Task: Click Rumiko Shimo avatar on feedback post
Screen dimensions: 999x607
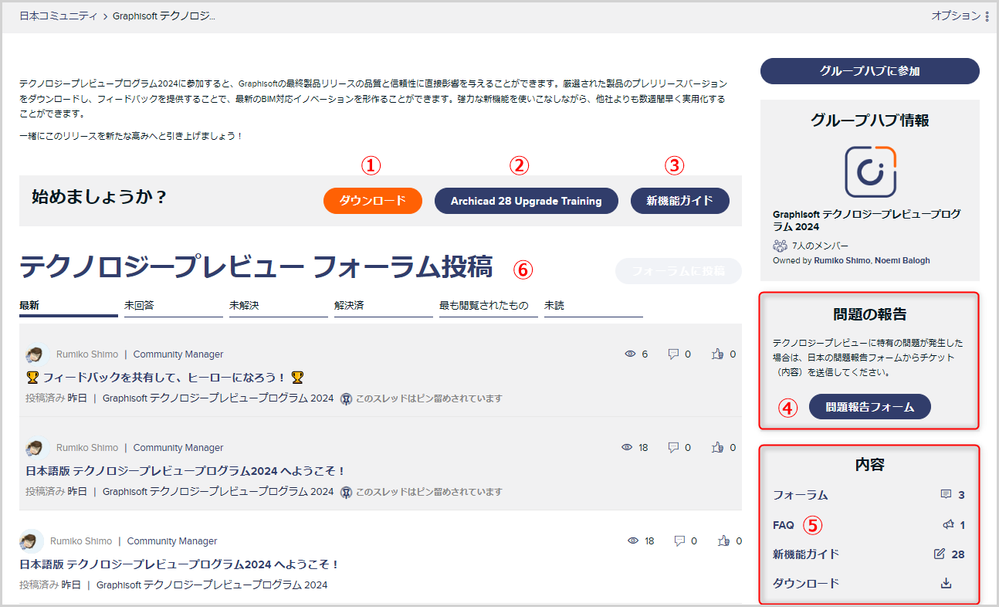Action: (x=34, y=354)
